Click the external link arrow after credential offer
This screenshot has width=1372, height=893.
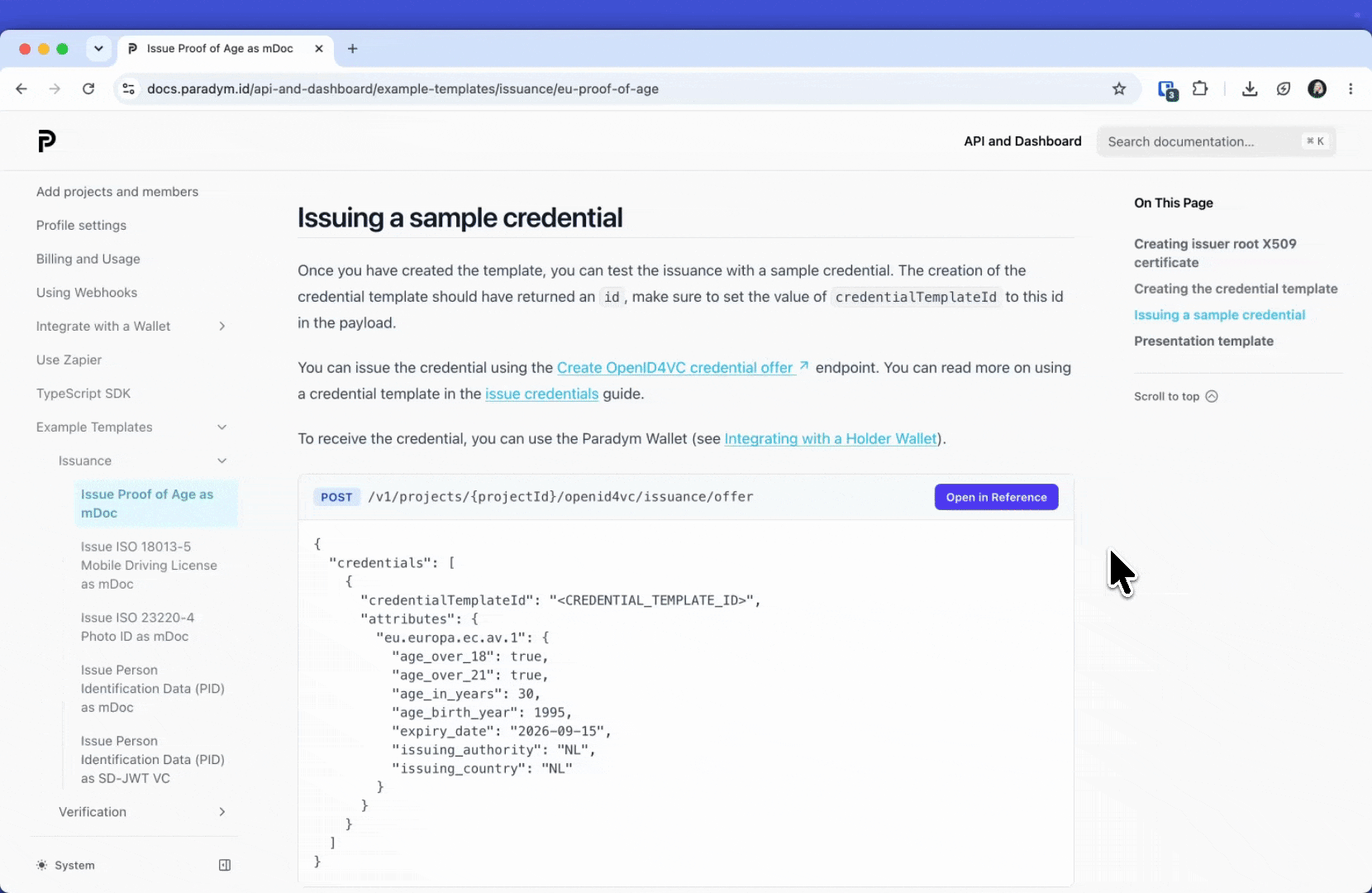803,365
